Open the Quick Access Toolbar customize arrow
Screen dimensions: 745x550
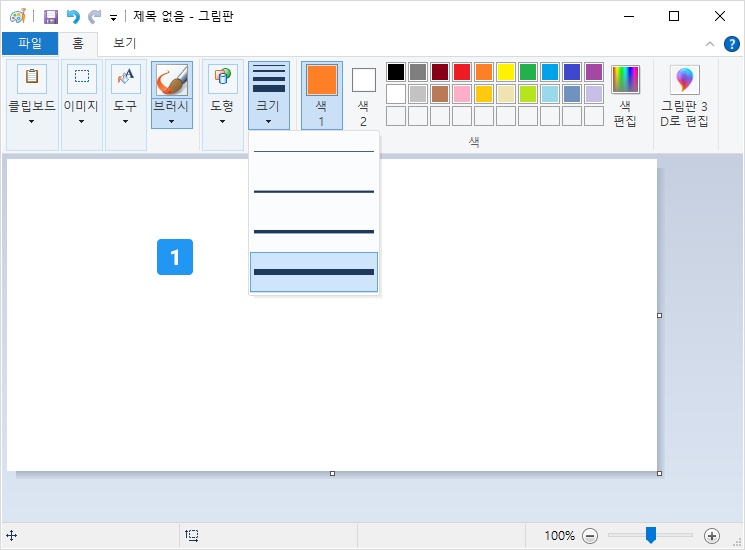coord(114,18)
